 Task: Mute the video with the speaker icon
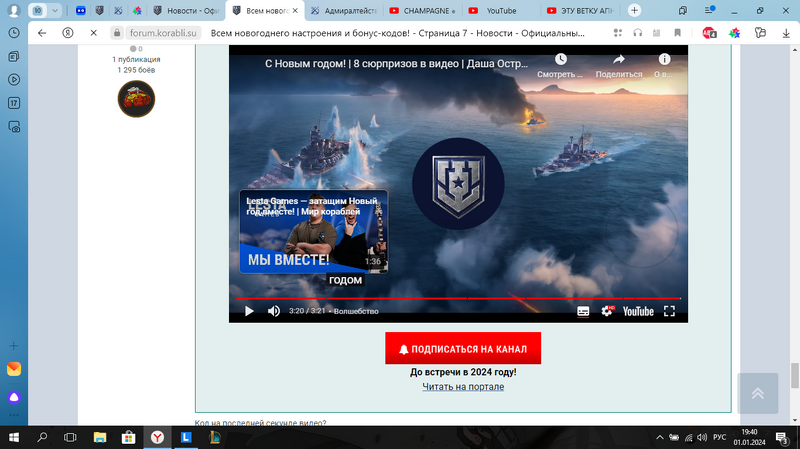tap(274, 311)
